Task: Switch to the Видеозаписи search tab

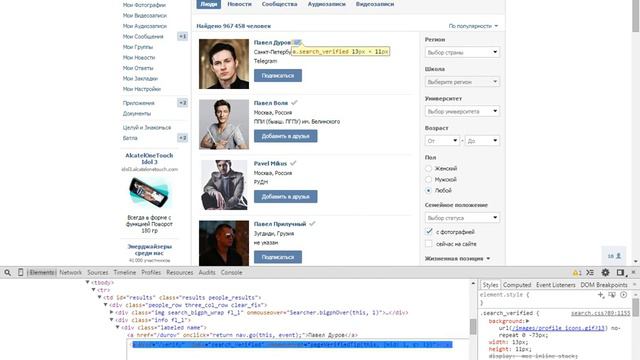Action: pyautogui.click(x=375, y=4)
